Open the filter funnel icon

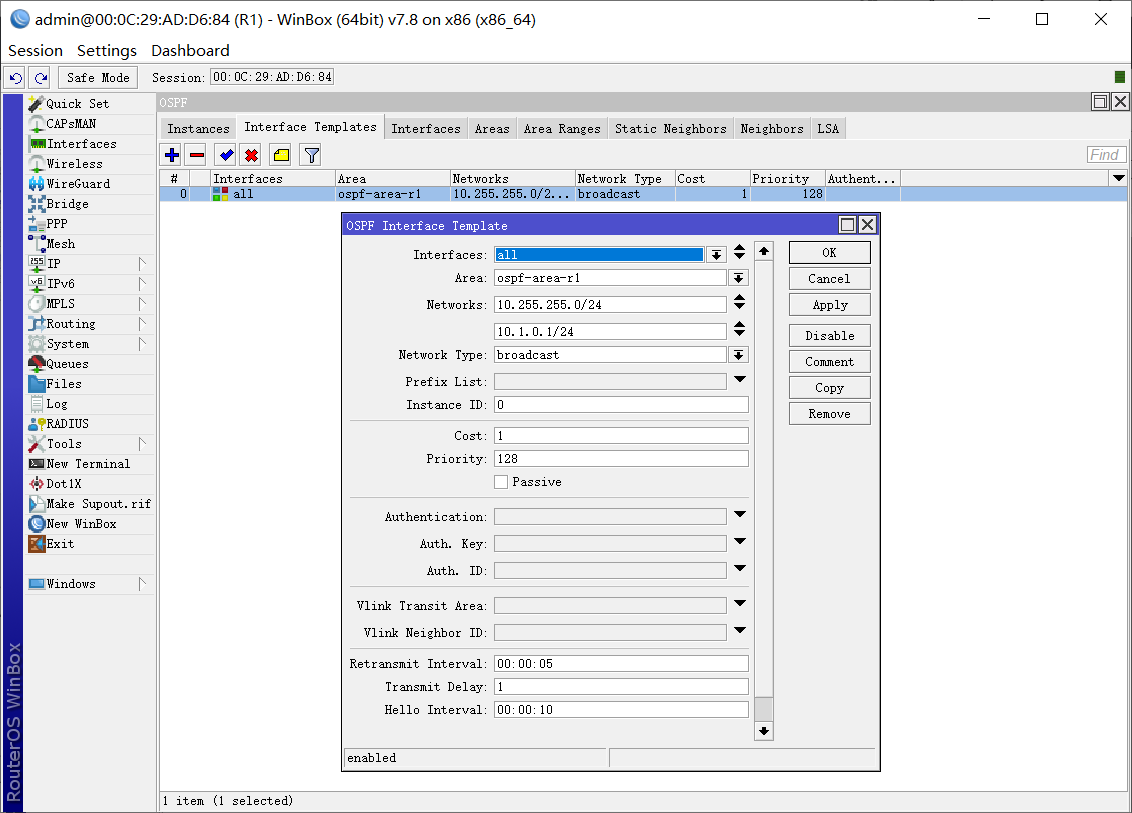pyautogui.click(x=311, y=155)
